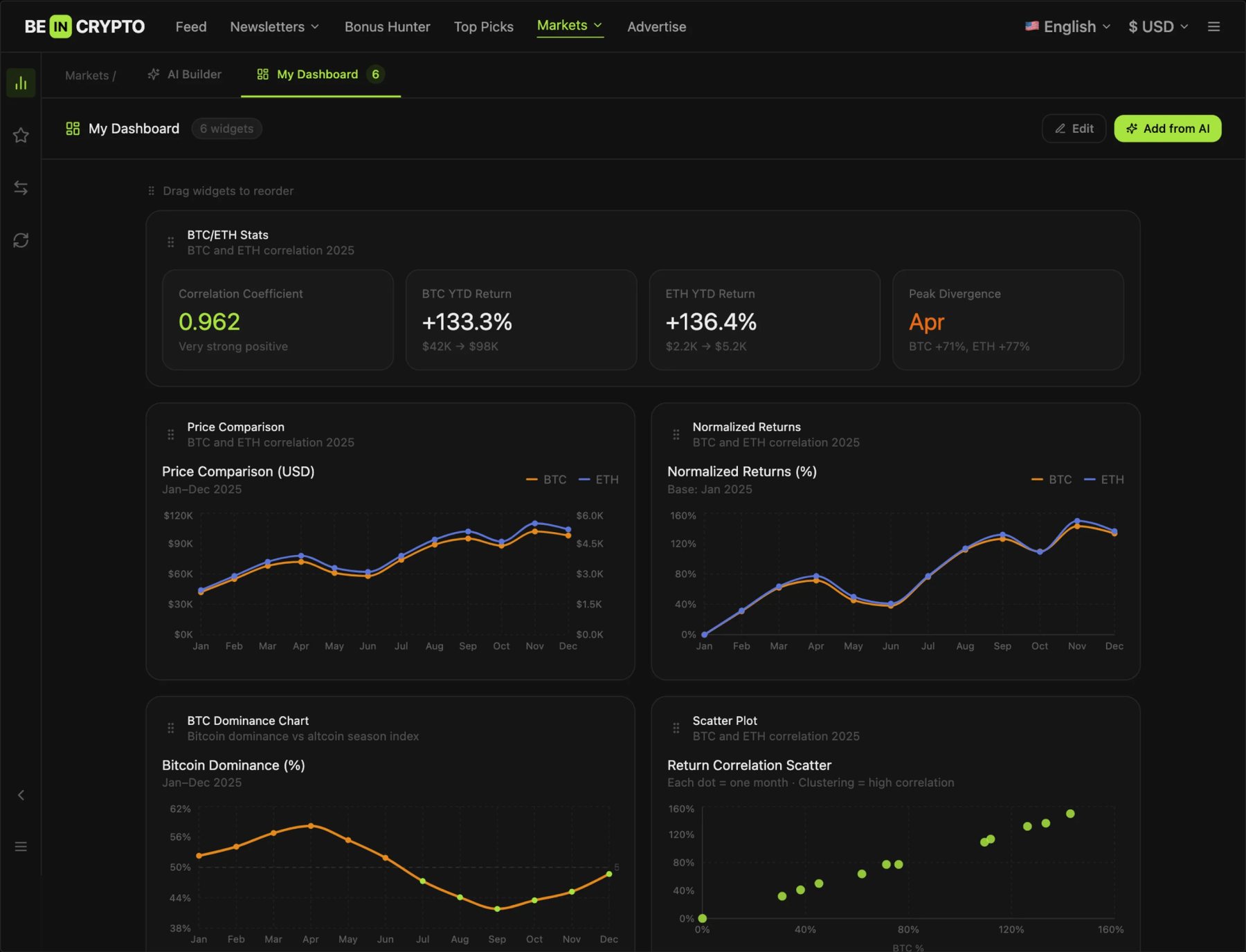Open the sidebar bottom hamburger menu icon

[21, 847]
